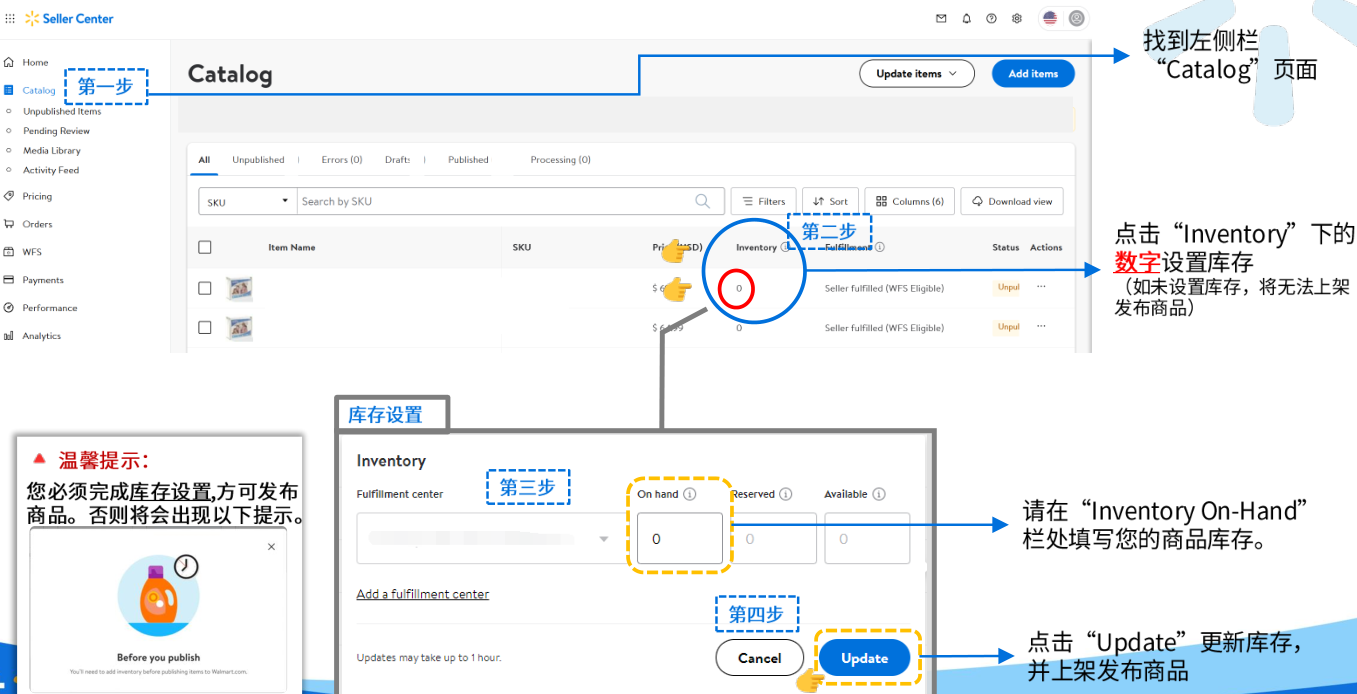Check the first item row checkbox
The image size is (1357, 694).
205,288
